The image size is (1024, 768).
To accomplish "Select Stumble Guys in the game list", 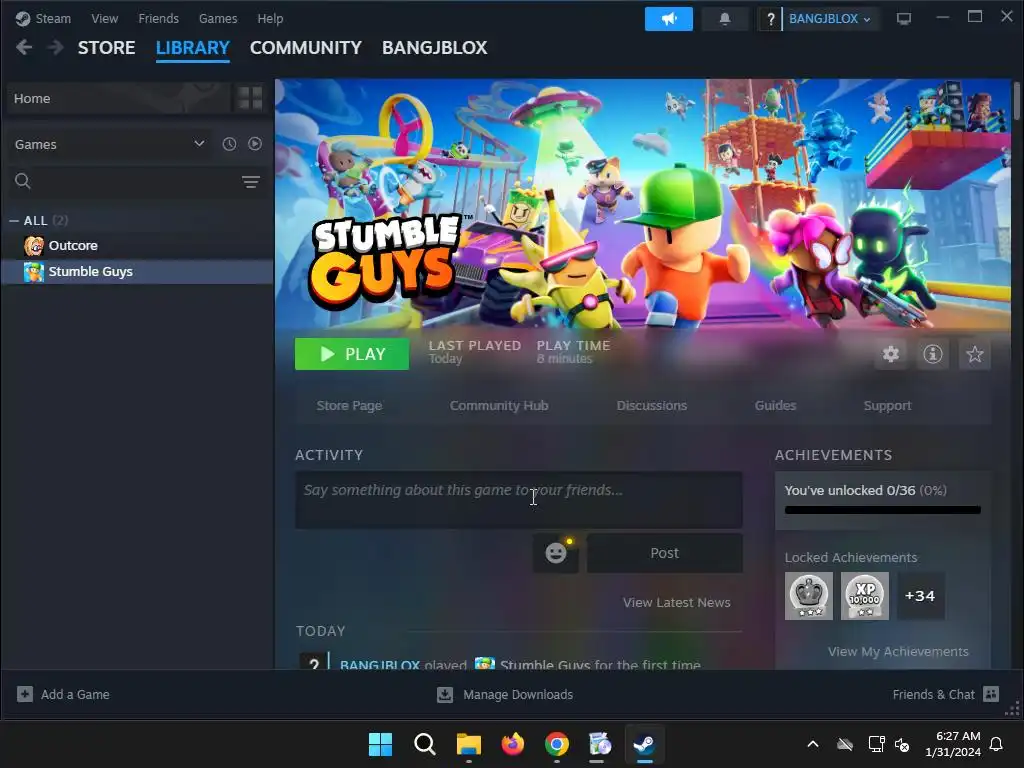I will [137, 272].
